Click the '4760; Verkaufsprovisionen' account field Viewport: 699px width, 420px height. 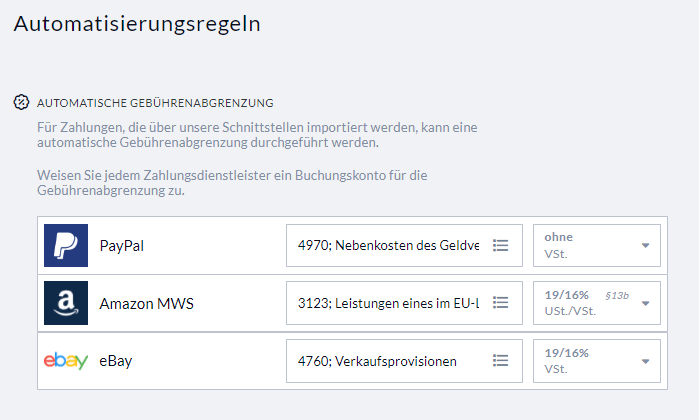click(378, 361)
